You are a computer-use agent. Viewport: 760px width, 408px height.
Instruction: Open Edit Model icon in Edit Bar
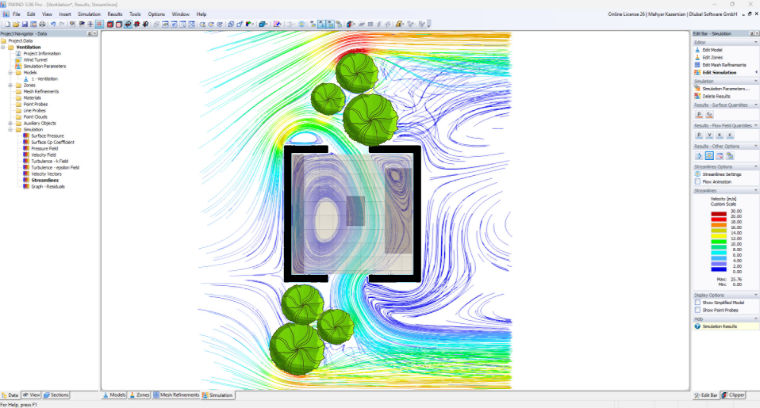click(697, 50)
